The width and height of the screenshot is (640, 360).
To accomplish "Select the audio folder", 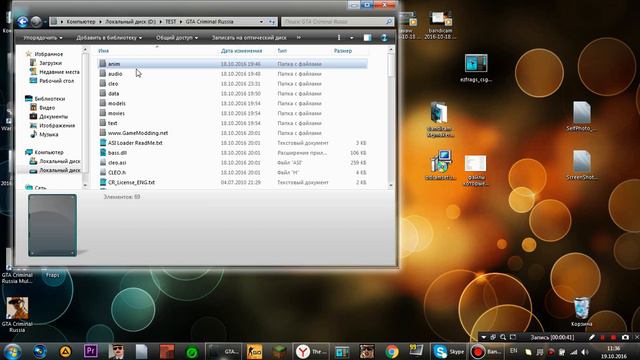I will tap(232, 73).
